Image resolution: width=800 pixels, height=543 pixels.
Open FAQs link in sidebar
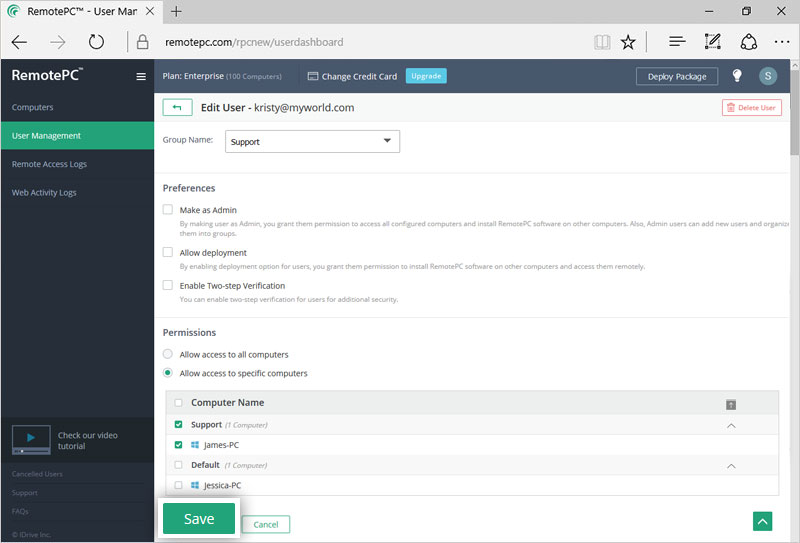(20, 511)
